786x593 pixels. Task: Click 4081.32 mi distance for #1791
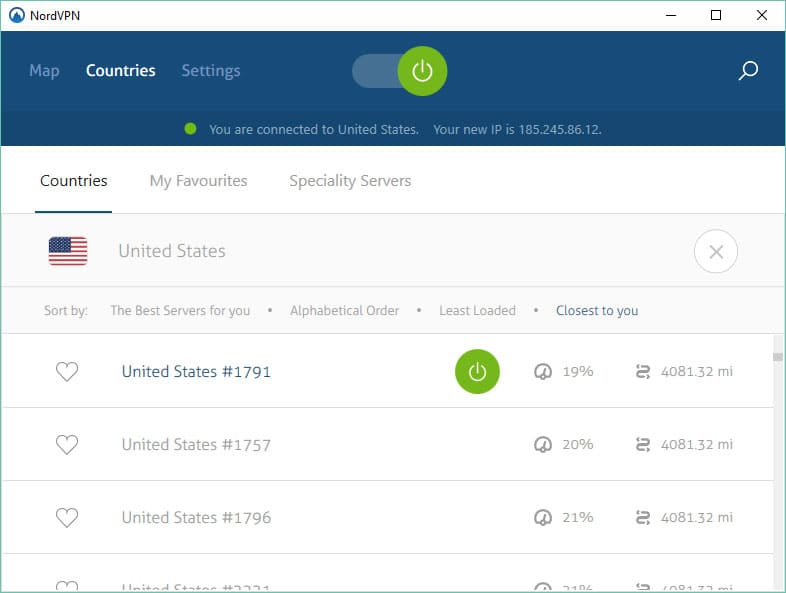click(x=697, y=371)
